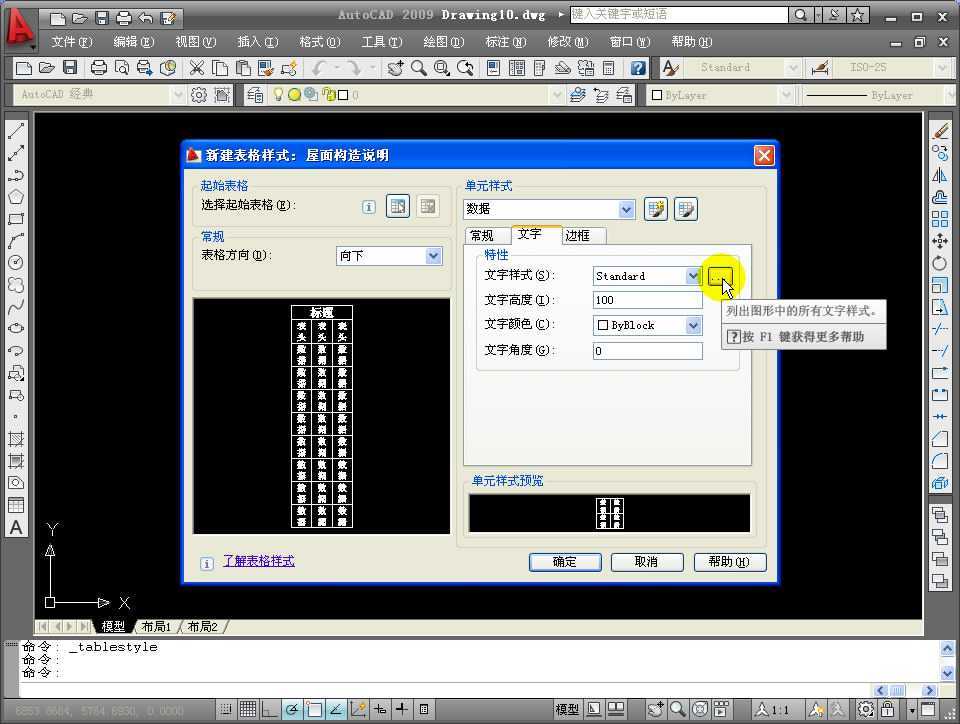The image size is (960, 724).
Task: Open the 格式 menu
Action: (x=320, y=42)
